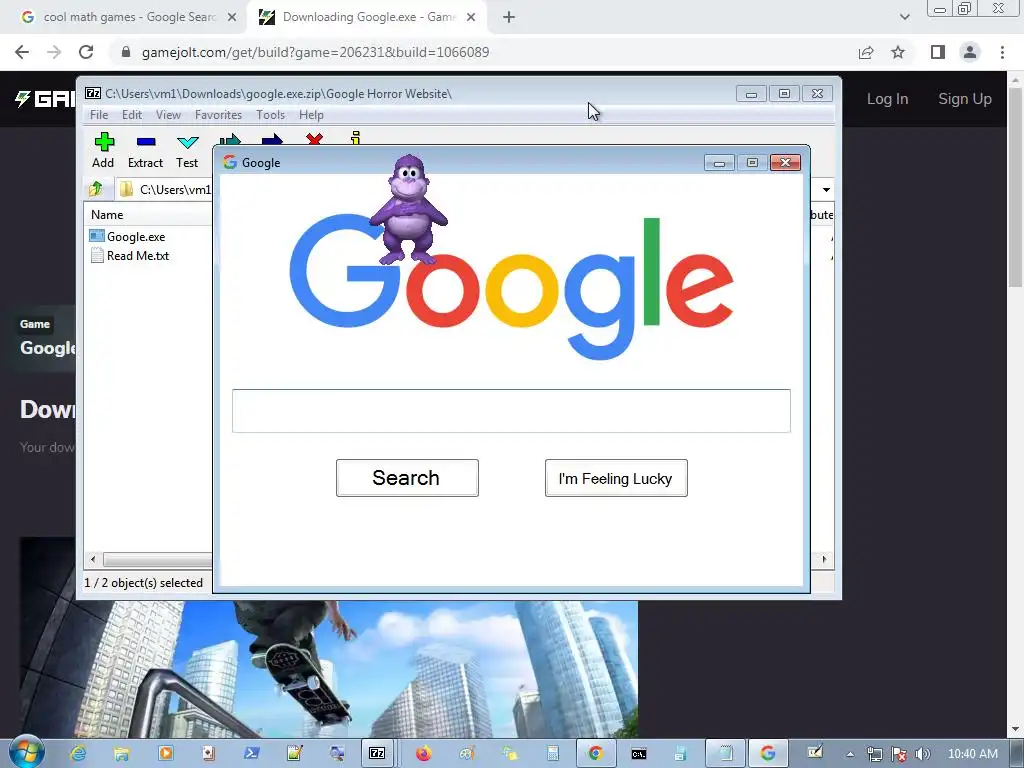
Task: Click the 7-Zip taskbar button
Action: point(377,754)
